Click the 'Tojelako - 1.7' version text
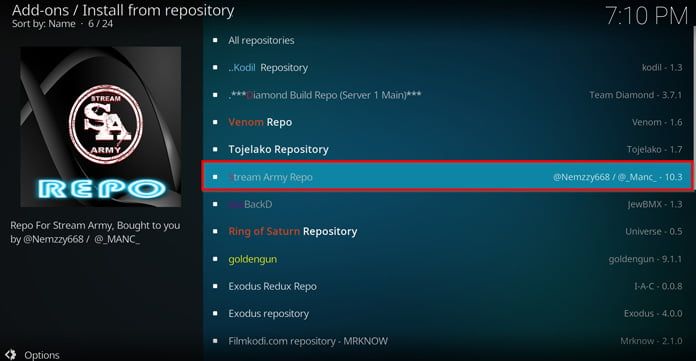Screen dimensions: 696x361 pyautogui.click(x=654, y=150)
